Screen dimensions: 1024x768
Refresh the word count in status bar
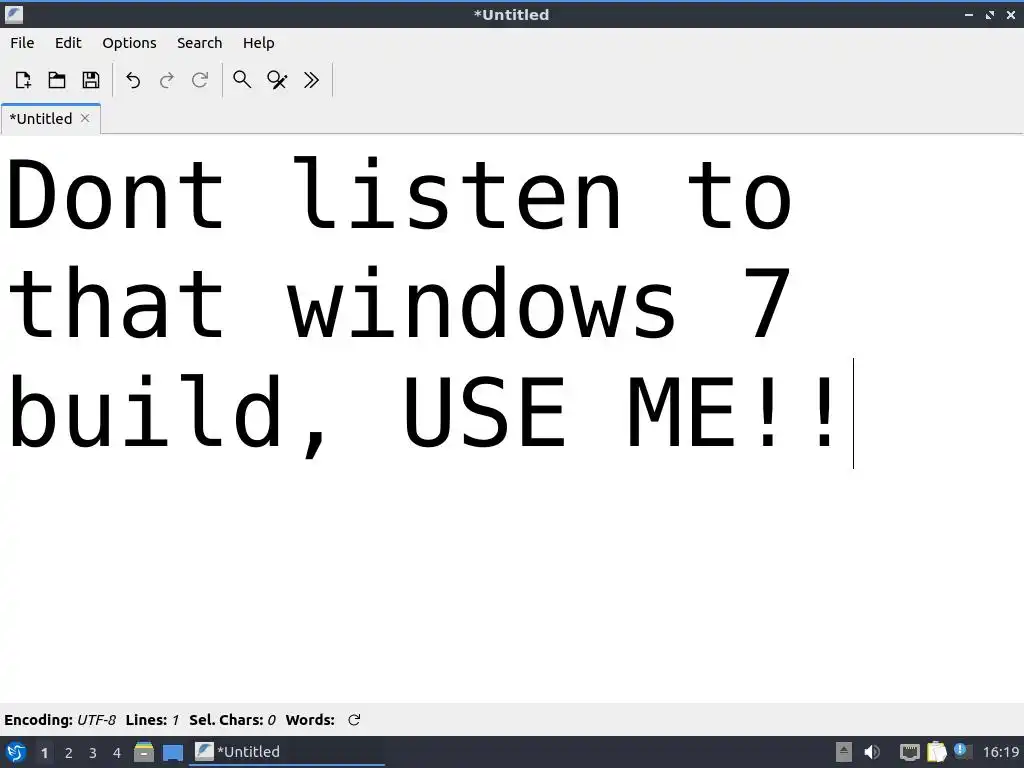point(354,720)
